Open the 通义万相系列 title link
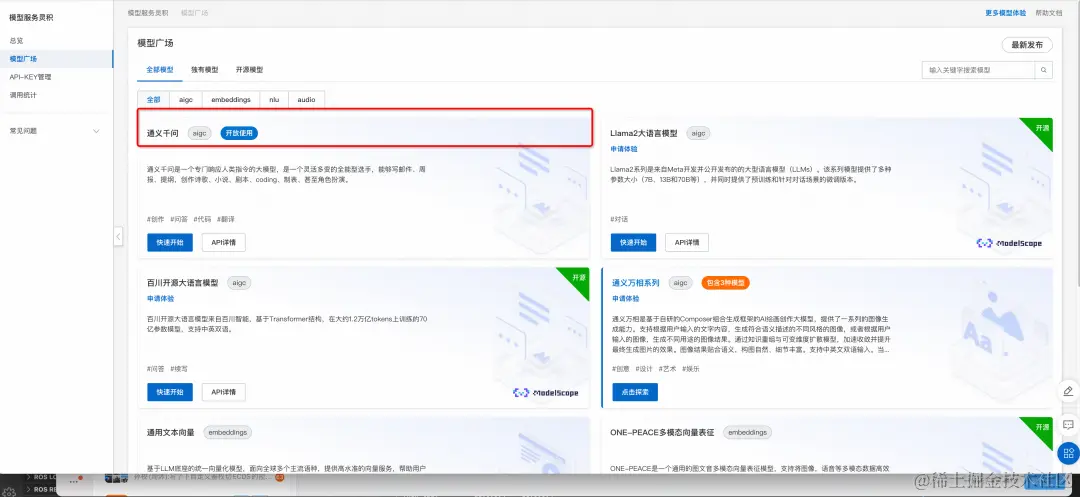 [x=636, y=283]
